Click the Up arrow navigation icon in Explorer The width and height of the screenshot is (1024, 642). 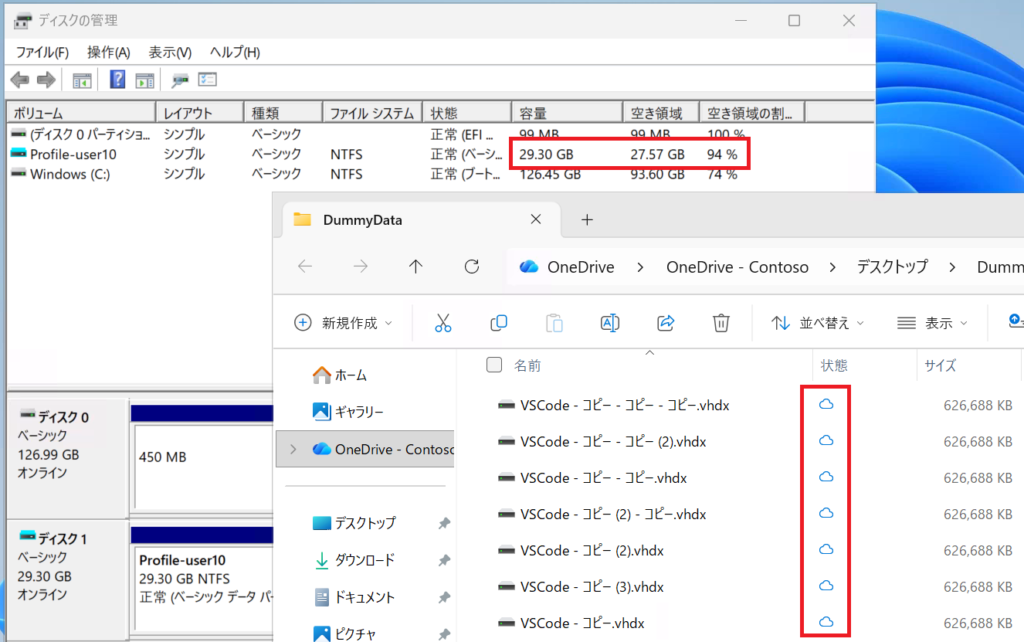(x=416, y=267)
